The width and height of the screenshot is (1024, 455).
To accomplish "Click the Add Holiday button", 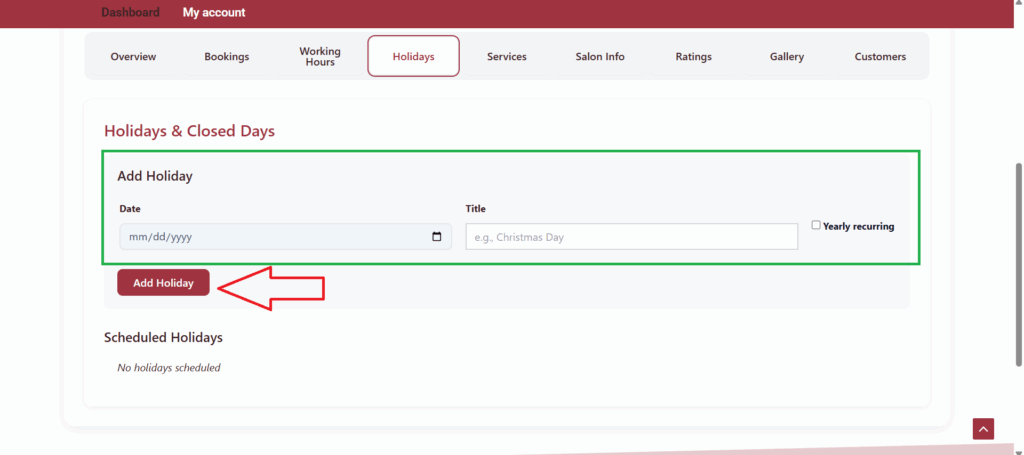I will point(163,283).
